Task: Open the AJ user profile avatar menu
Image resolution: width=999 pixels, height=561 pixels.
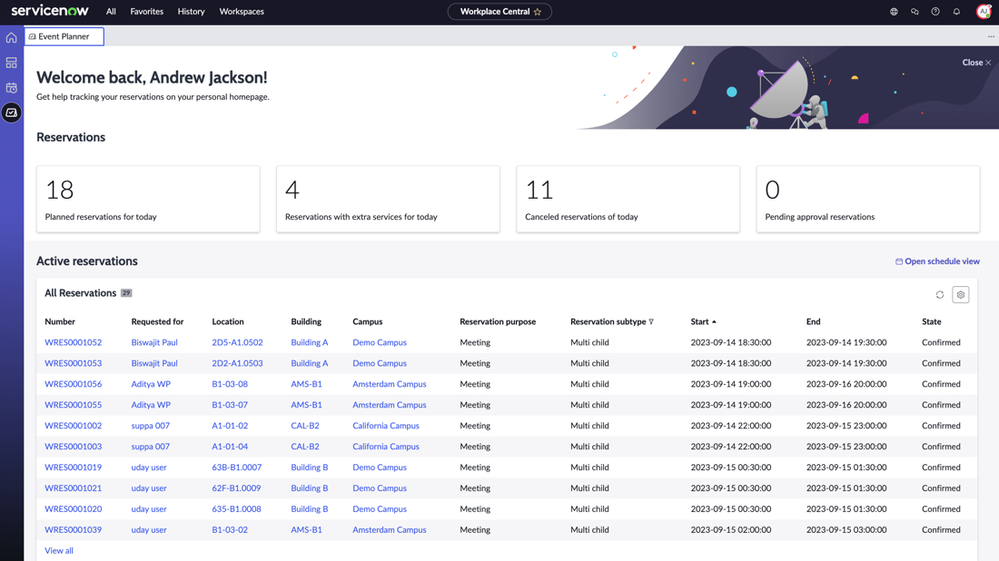Action: pos(983,12)
